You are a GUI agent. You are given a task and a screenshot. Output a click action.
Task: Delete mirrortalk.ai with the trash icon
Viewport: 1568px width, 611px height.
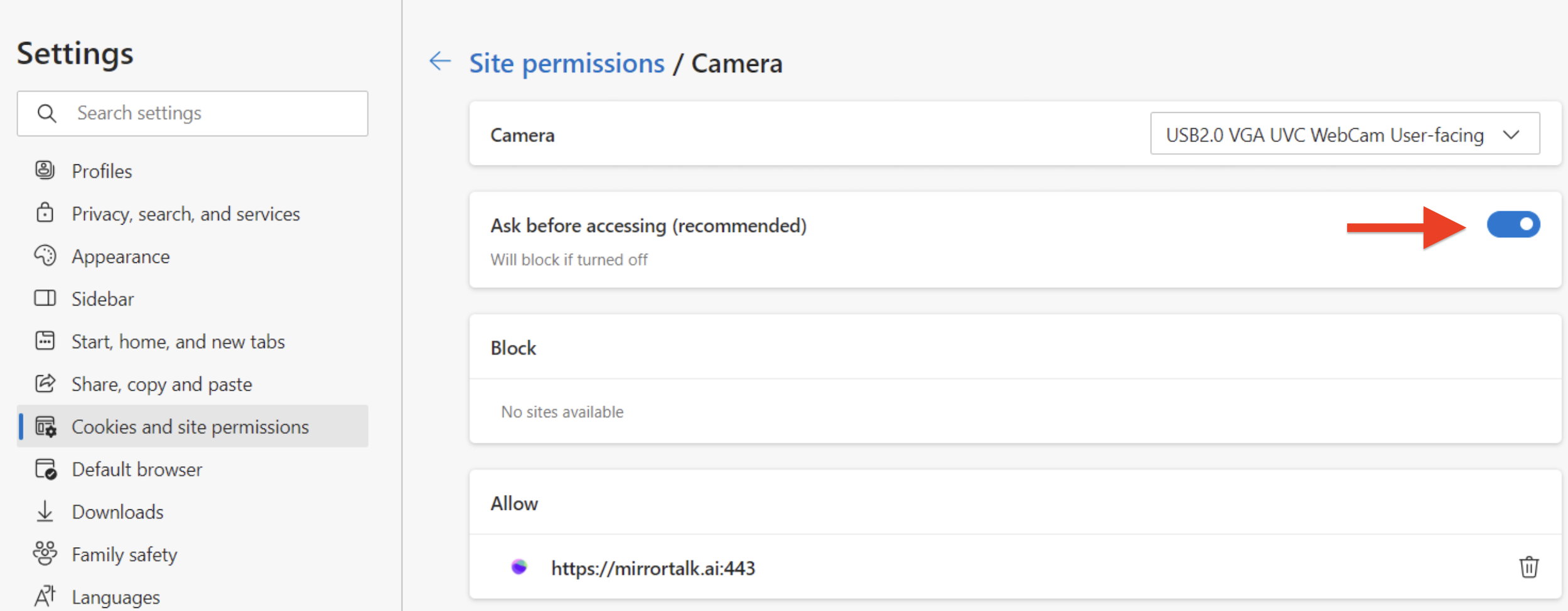[1528, 567]
